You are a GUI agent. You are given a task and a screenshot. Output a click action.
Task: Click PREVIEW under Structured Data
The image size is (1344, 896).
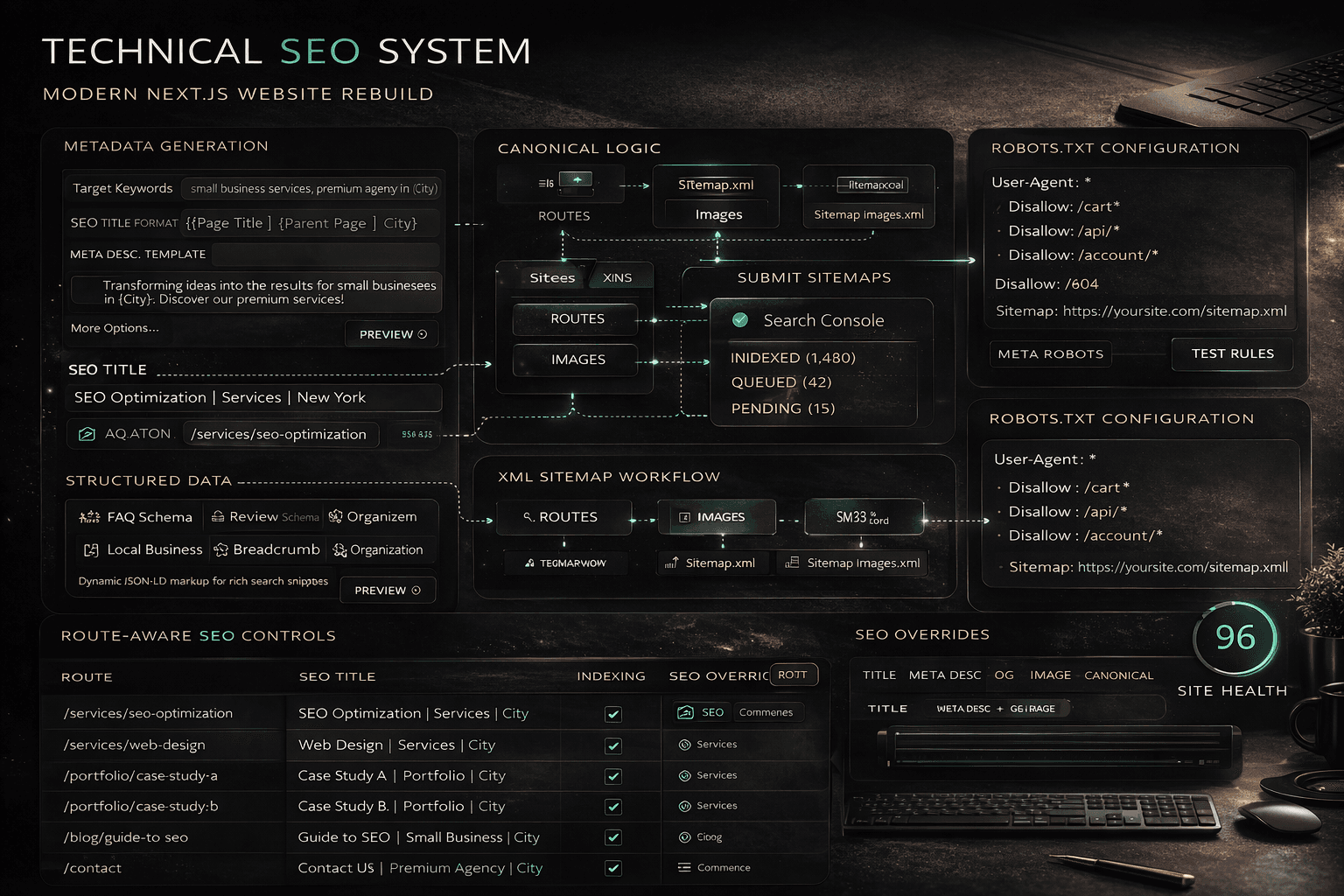pyautogui.click(x=388, y=589)
